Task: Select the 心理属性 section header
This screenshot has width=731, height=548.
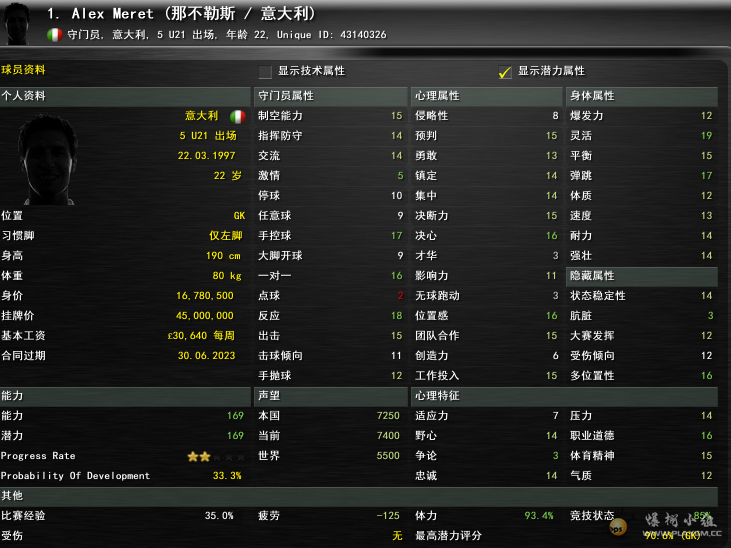Action: pos(487,96)
